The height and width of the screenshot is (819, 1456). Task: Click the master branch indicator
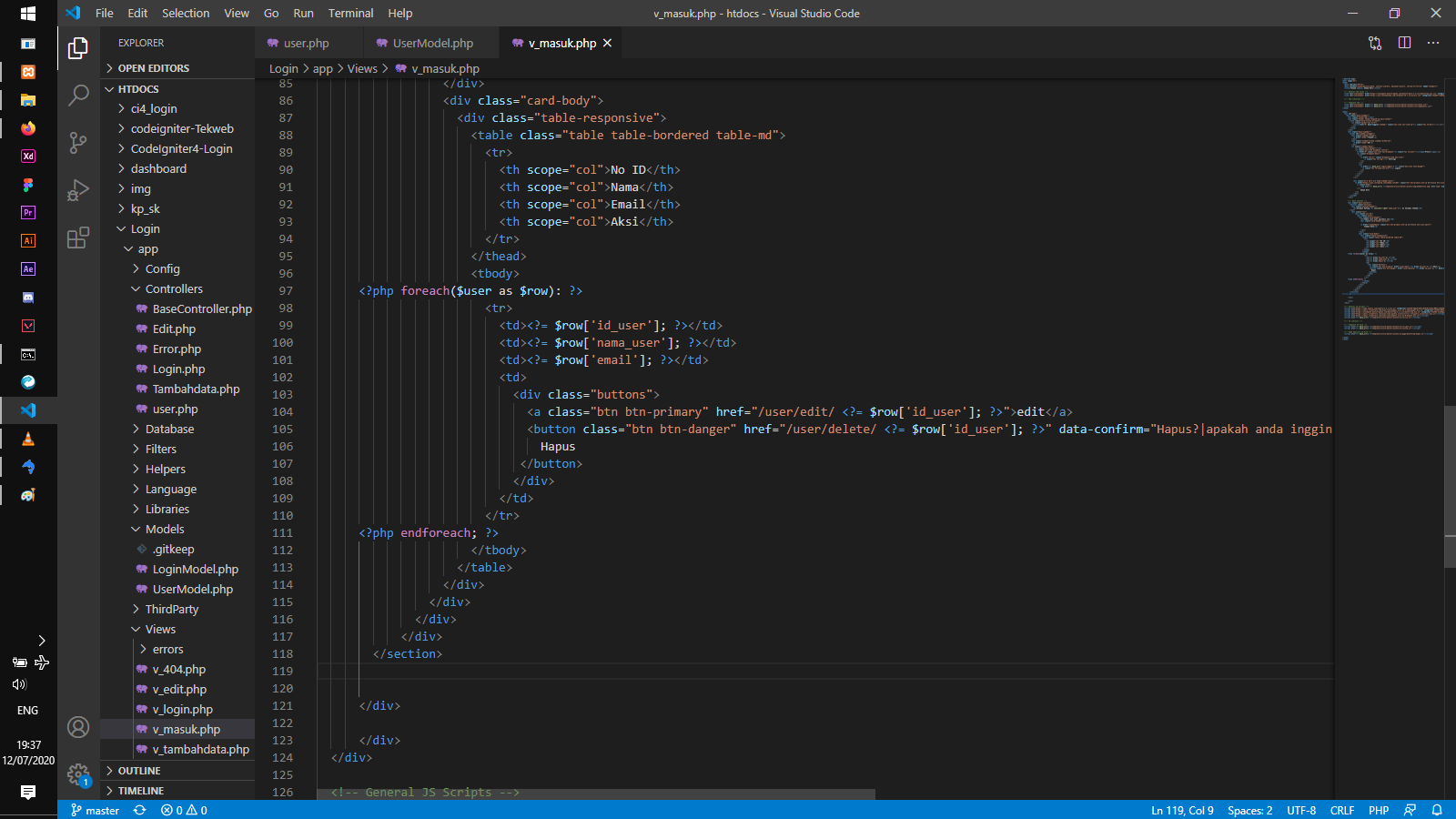pyautogui.click(x=96, y=810)
